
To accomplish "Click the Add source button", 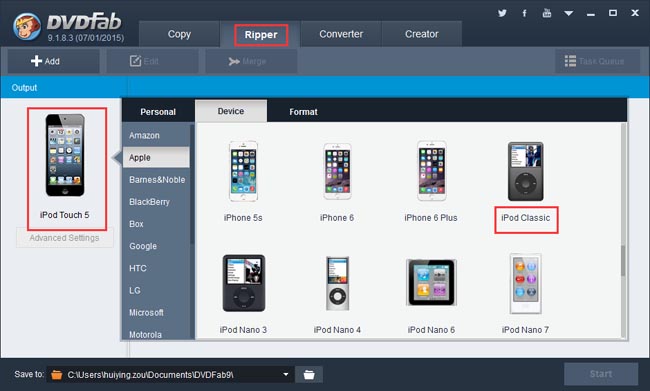I will pyautogui.click(x=53, y=61).
